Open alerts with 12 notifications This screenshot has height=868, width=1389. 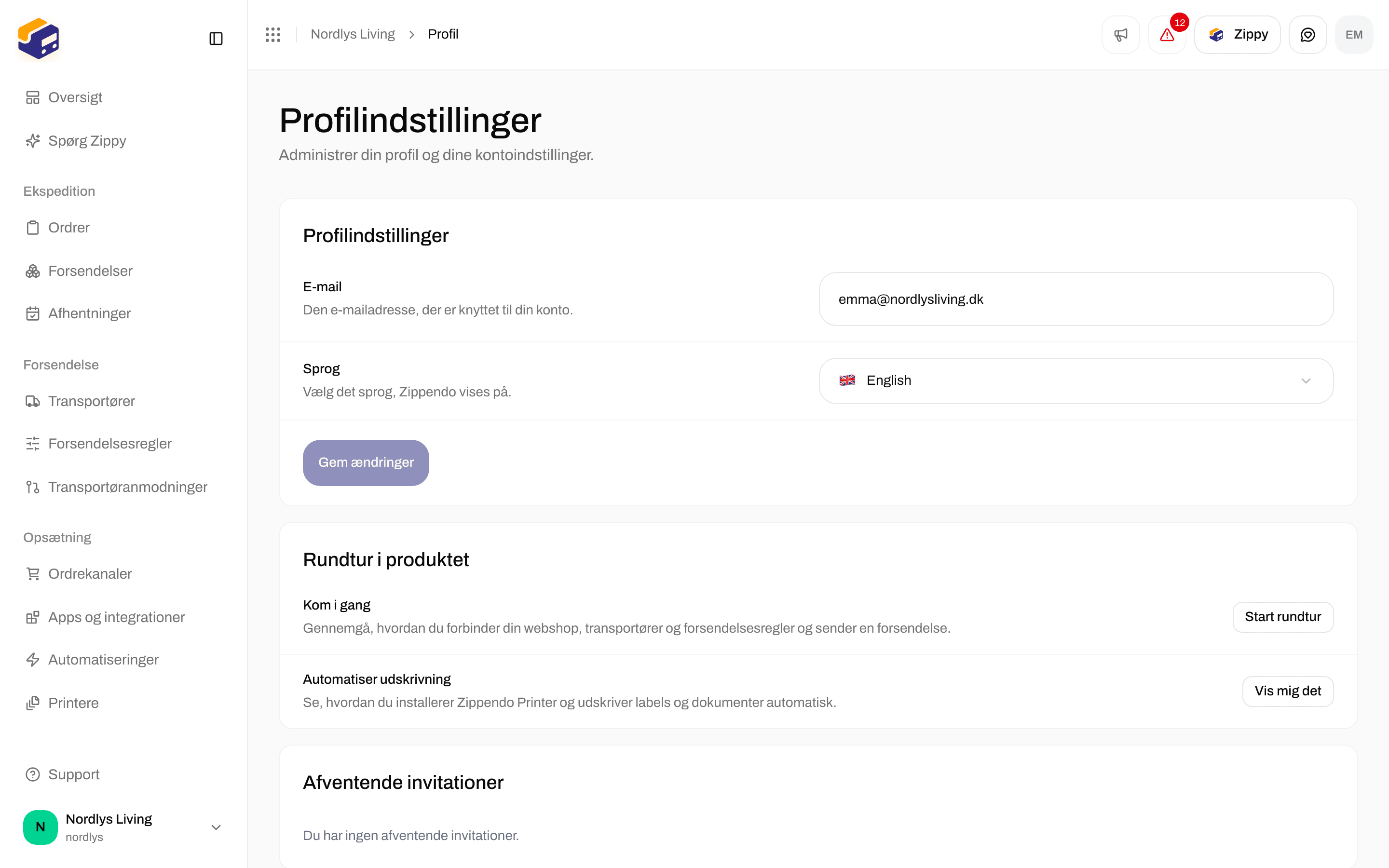point(1167,34)
